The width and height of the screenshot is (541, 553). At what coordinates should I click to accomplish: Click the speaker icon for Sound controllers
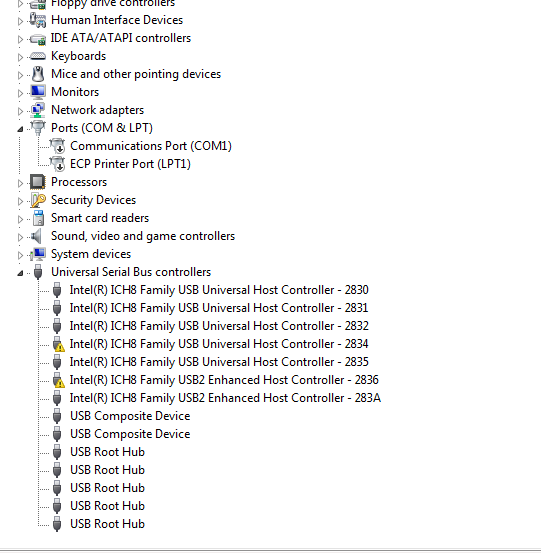click(x=37, y=236)
